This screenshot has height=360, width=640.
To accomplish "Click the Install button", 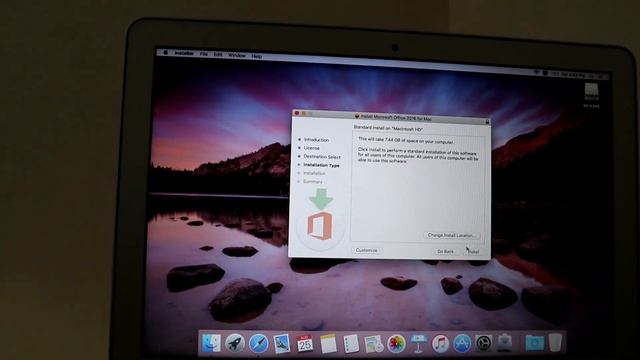I will 473,251.
